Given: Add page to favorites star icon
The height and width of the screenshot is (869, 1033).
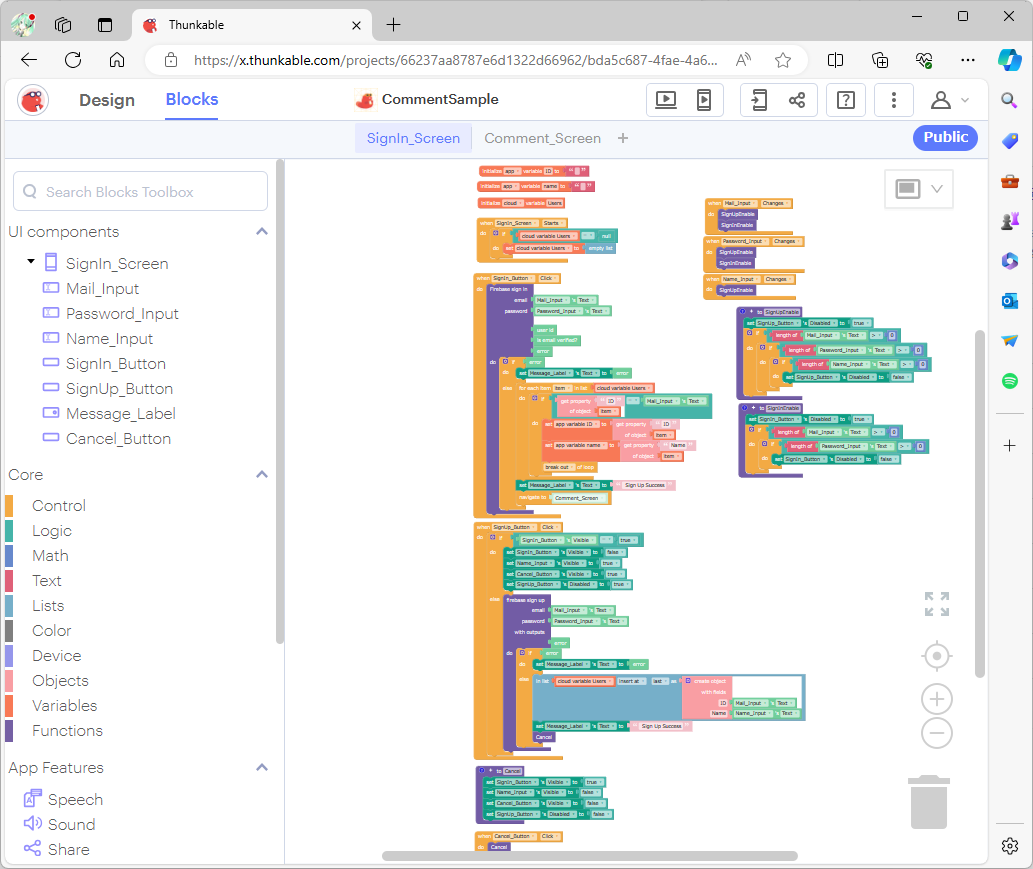Looking at the screenshot, I should tap(783, 61).
